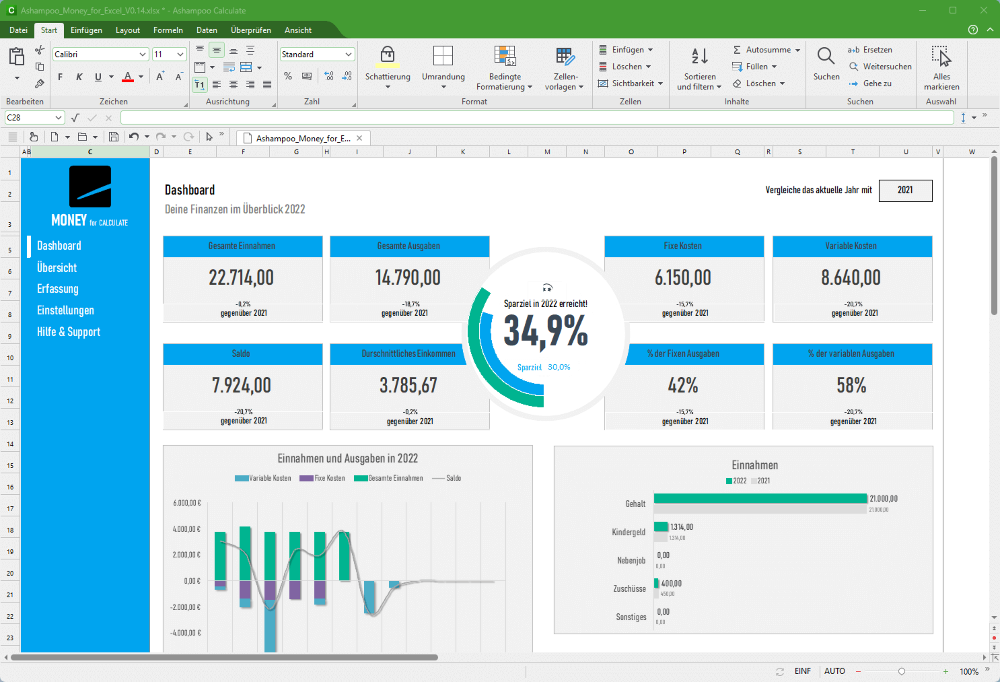Open the Autosumme dropdown arrow
This screenshot has height=682, width=1000.
click(x=796, y=49)
